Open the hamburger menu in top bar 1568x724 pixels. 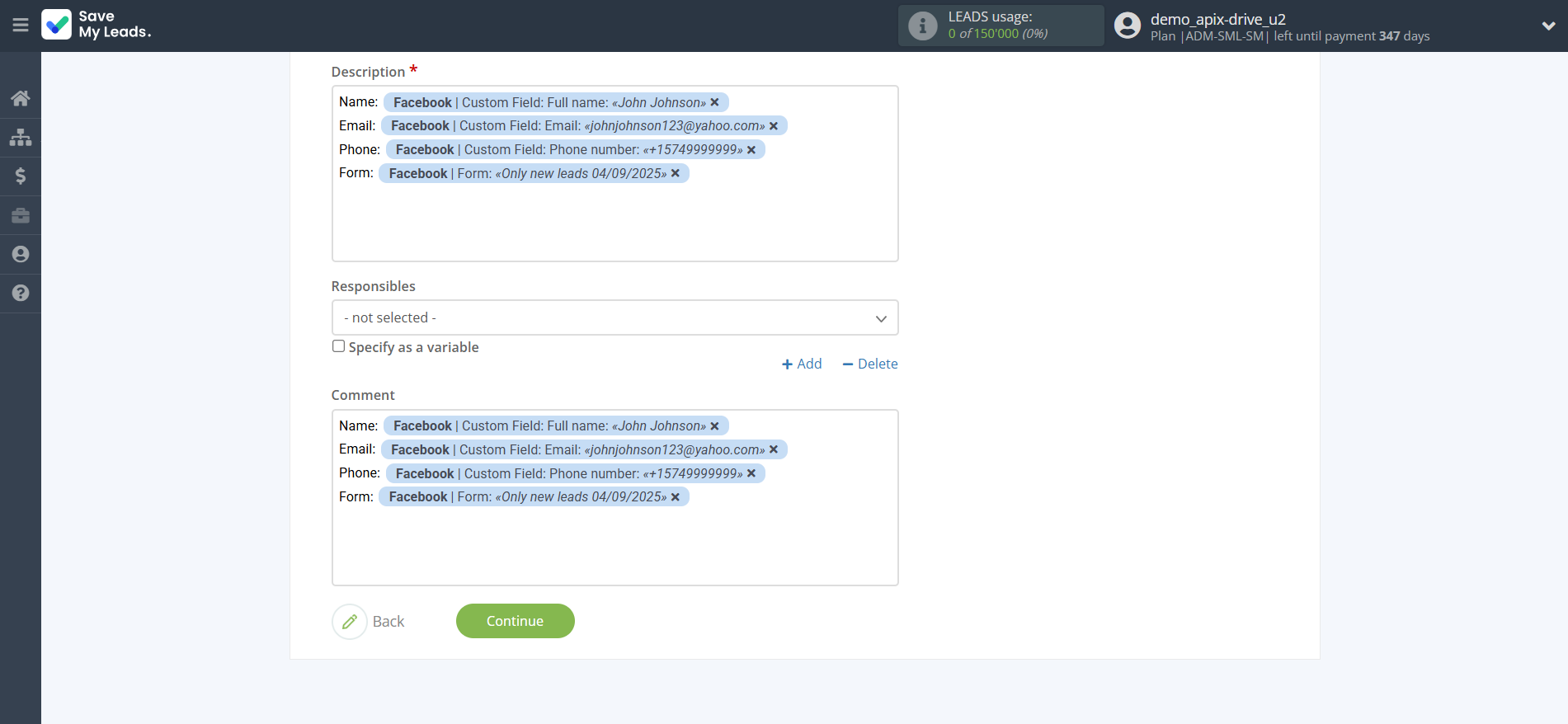(x=21, y=26)
